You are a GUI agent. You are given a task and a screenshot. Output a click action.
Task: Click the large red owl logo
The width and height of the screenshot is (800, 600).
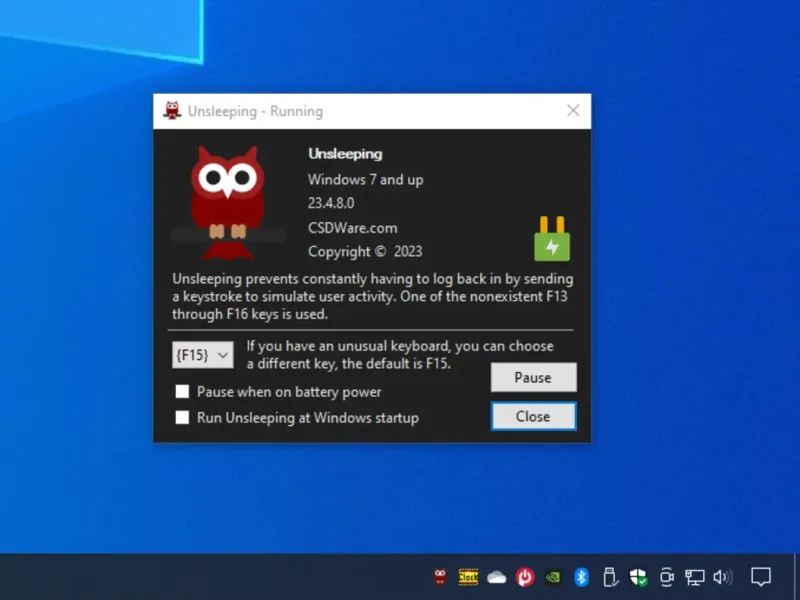(228, 203)
